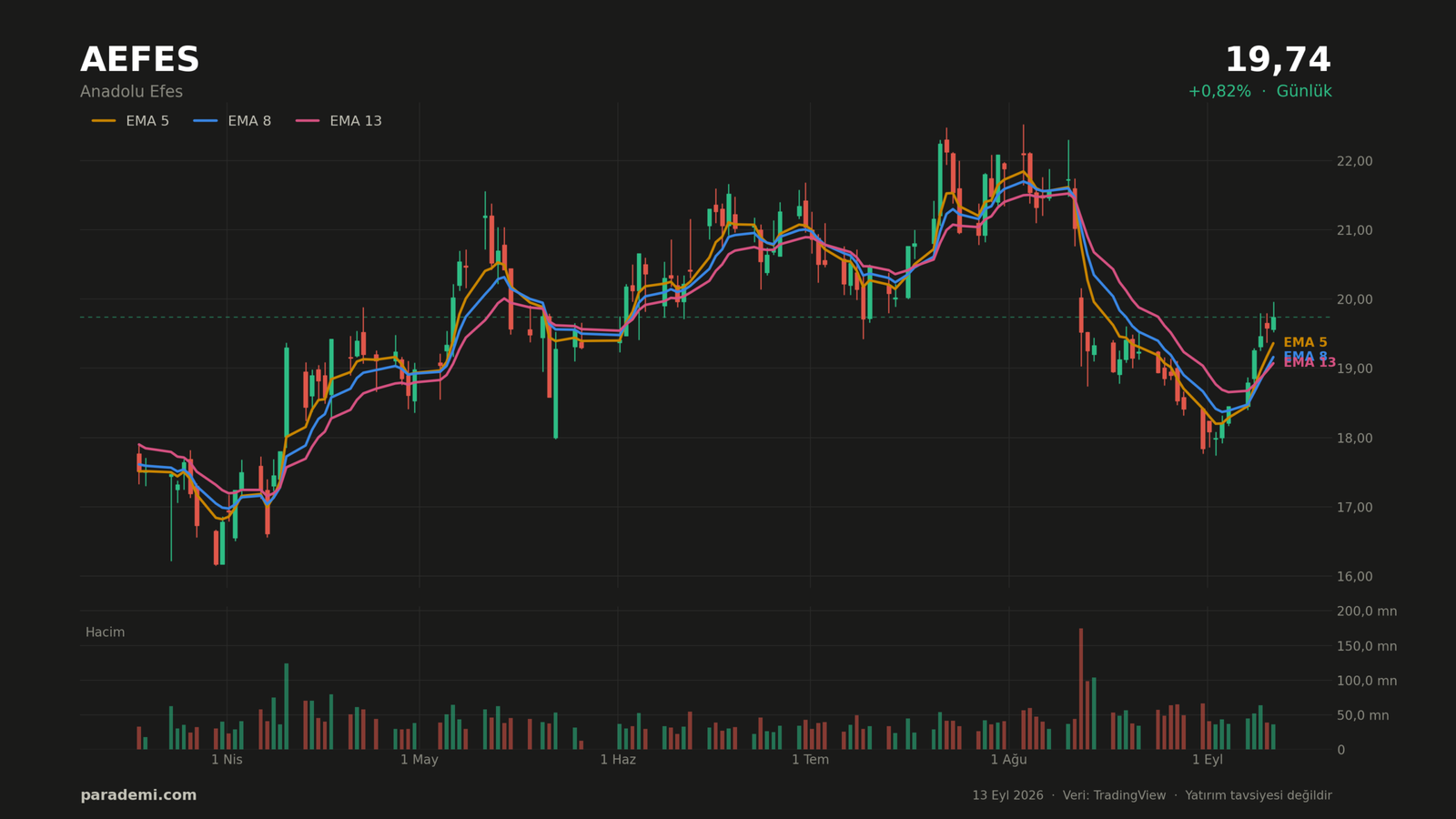Click the orange EMA 5 legend line sample
The width and height of the screenshot is (1456, 819).
[x=104, y=121]
